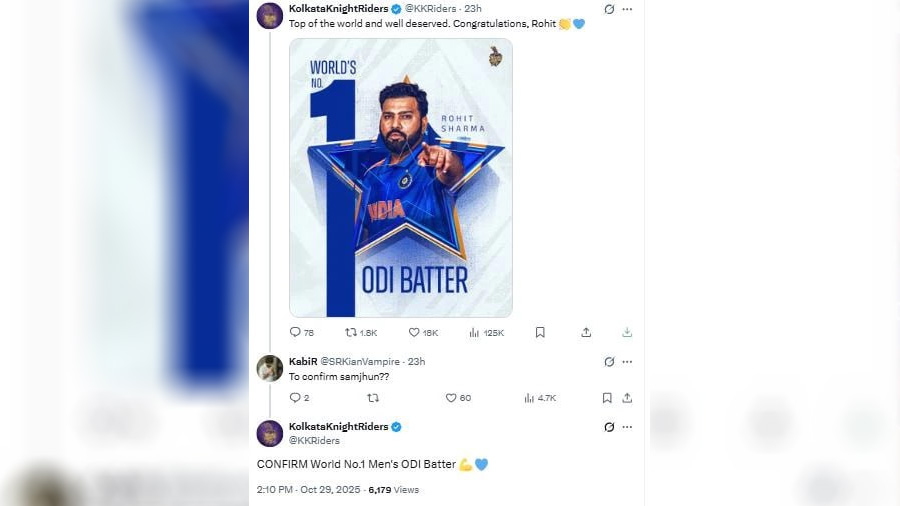Open the 4.7K views stat on KabiR's reply
Image resolution: width=900 pixels, height=506 pixels.
click(530, 398)
